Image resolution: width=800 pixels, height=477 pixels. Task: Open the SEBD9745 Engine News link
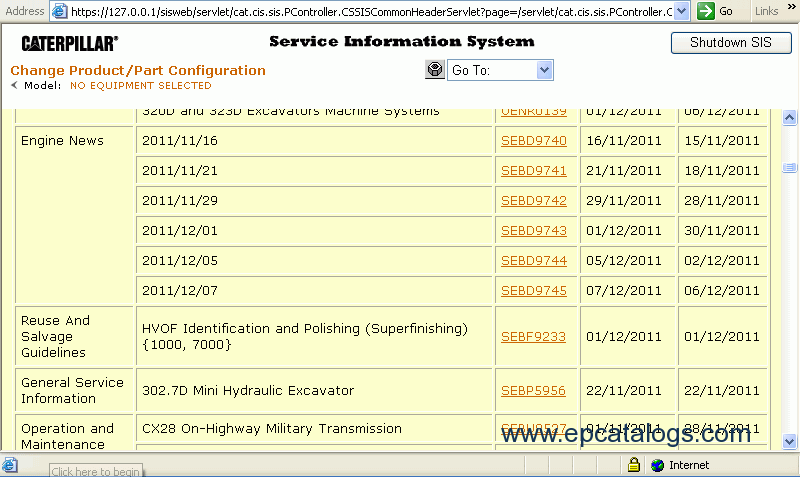click(533, 291)
